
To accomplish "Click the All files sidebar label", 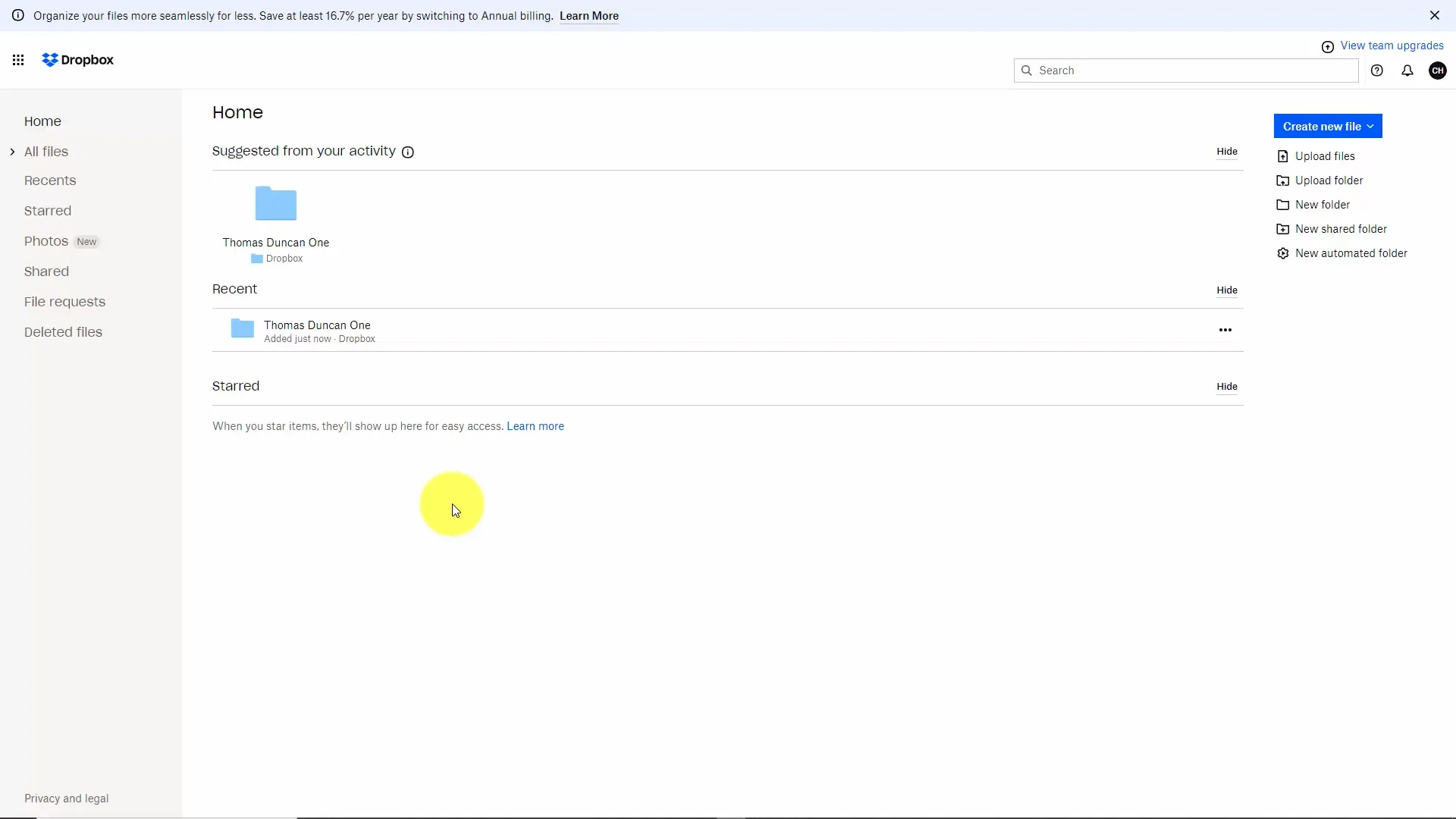I will (46, 152).
